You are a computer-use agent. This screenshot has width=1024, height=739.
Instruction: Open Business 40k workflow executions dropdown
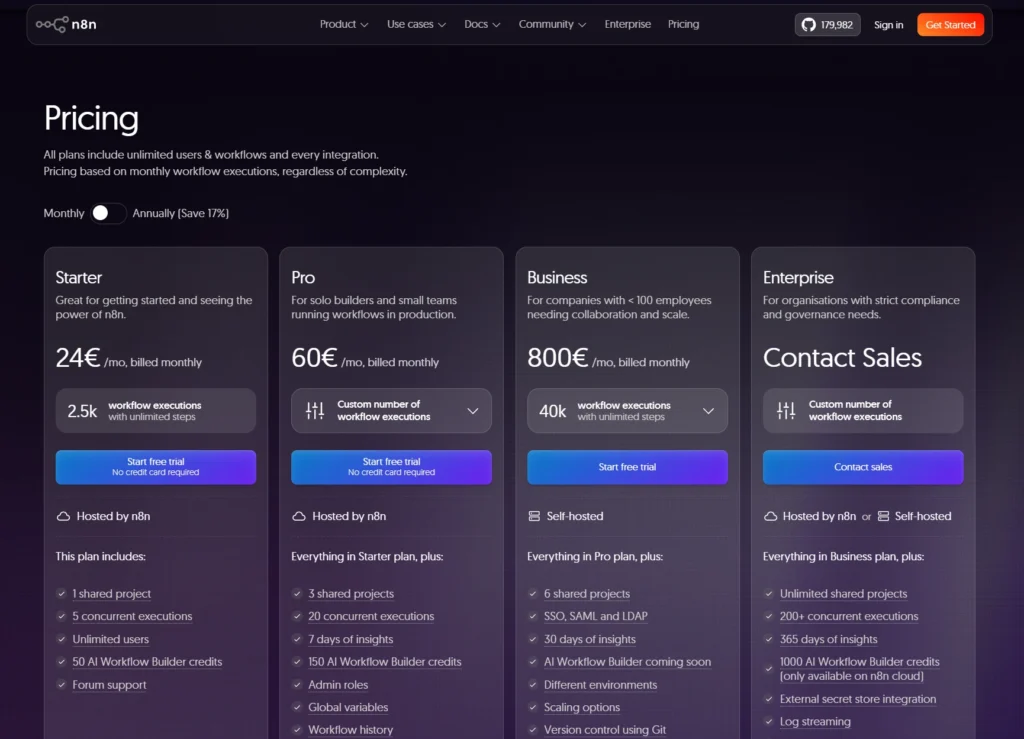point(627,411)
